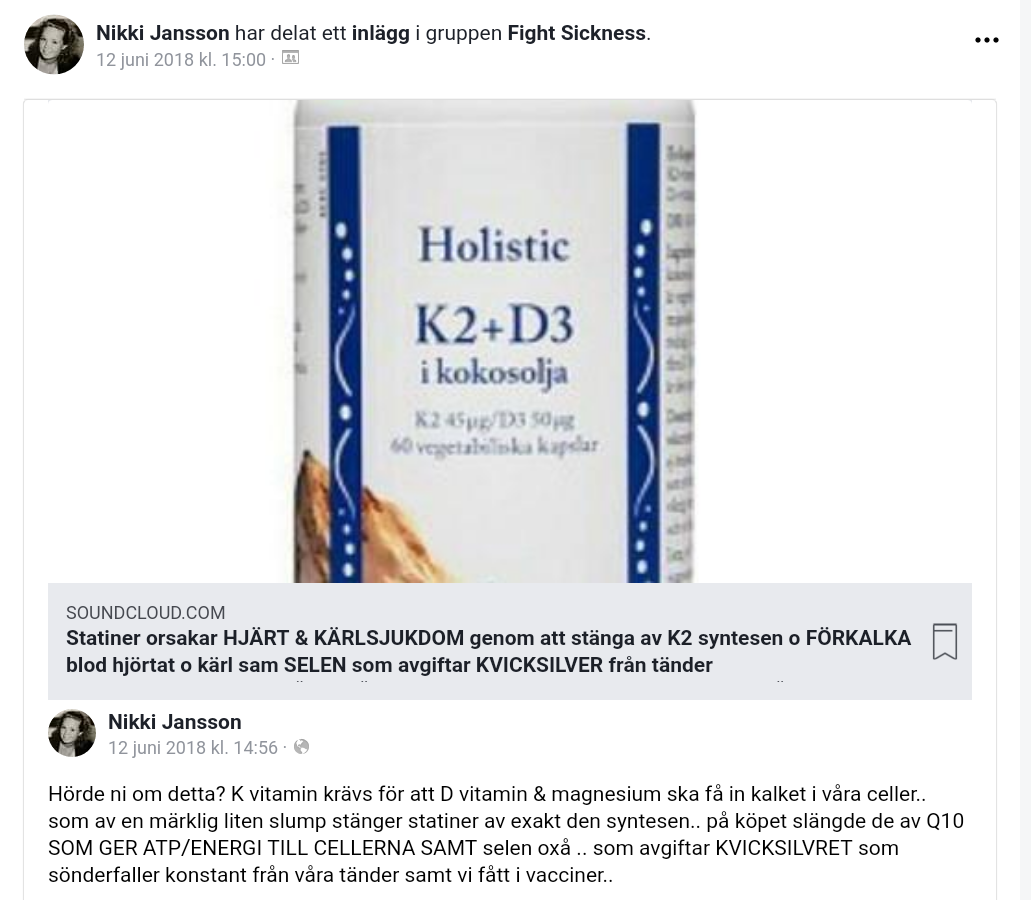The height and width of the screenshot is (900, 1031).
Task: Click the grey link preview card area
Action: point(510,641)
